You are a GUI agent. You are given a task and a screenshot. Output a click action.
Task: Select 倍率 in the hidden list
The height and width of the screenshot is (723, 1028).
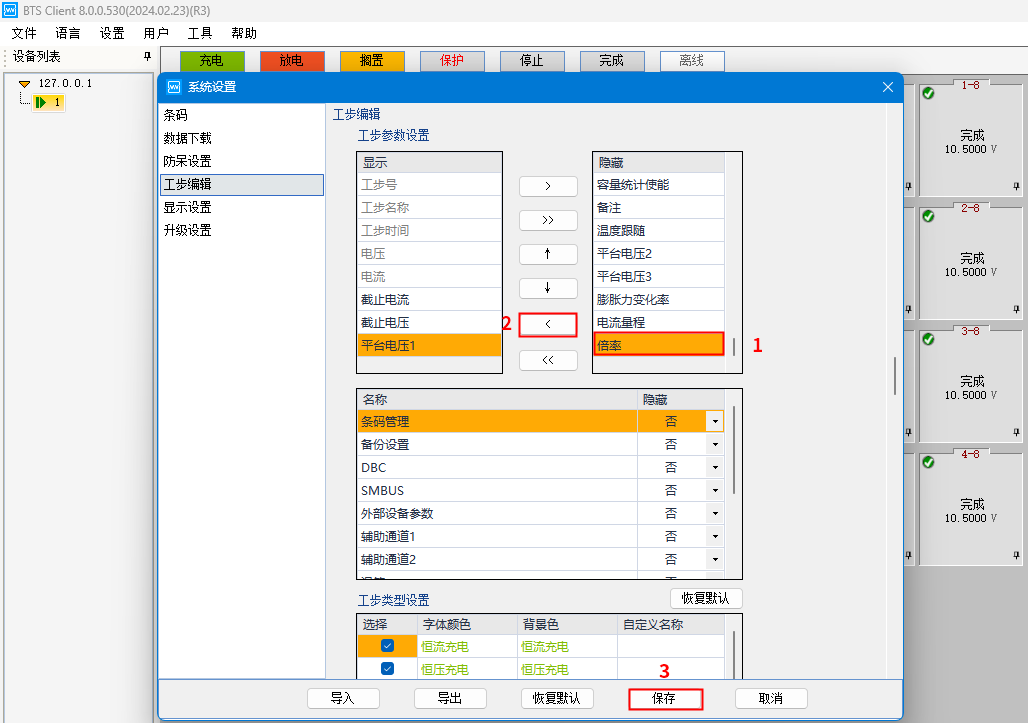pyautogui.click(x=659, y=344)
